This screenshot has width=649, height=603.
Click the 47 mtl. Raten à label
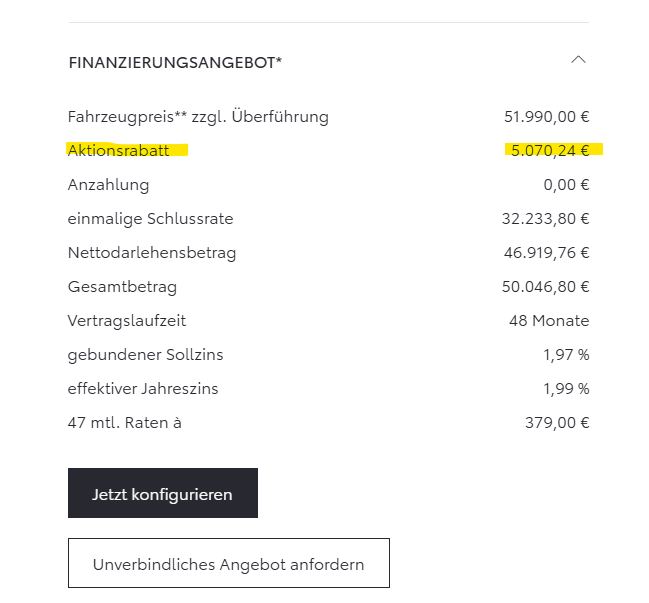pyautogui.click(x=125, y=423)
